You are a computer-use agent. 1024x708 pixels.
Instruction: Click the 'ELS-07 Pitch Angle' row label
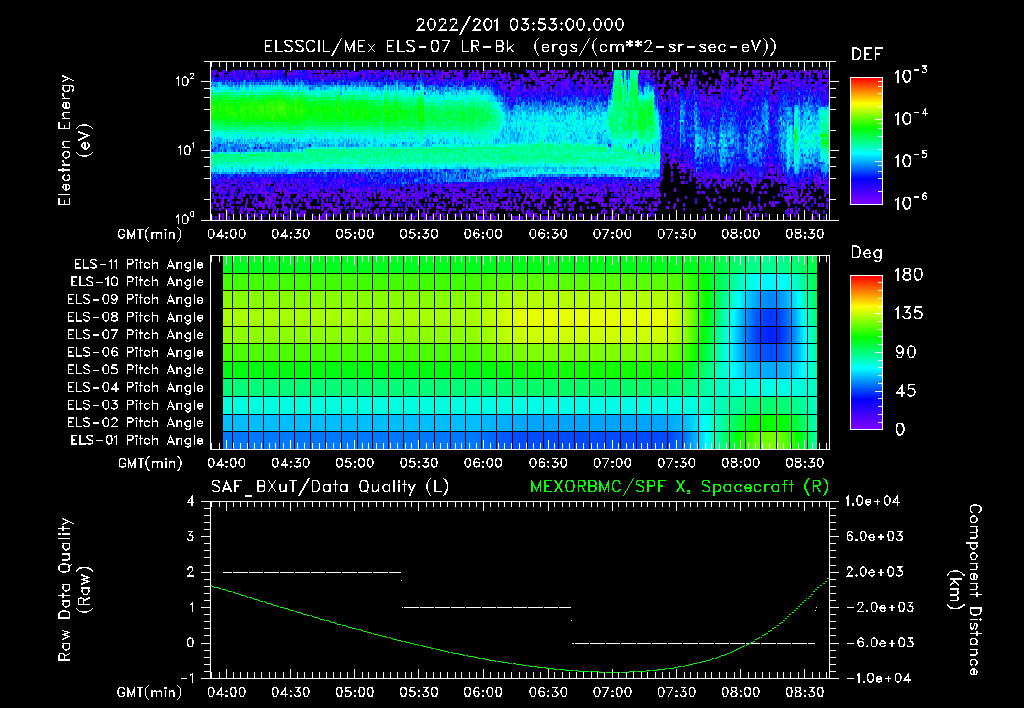[135, 334]
